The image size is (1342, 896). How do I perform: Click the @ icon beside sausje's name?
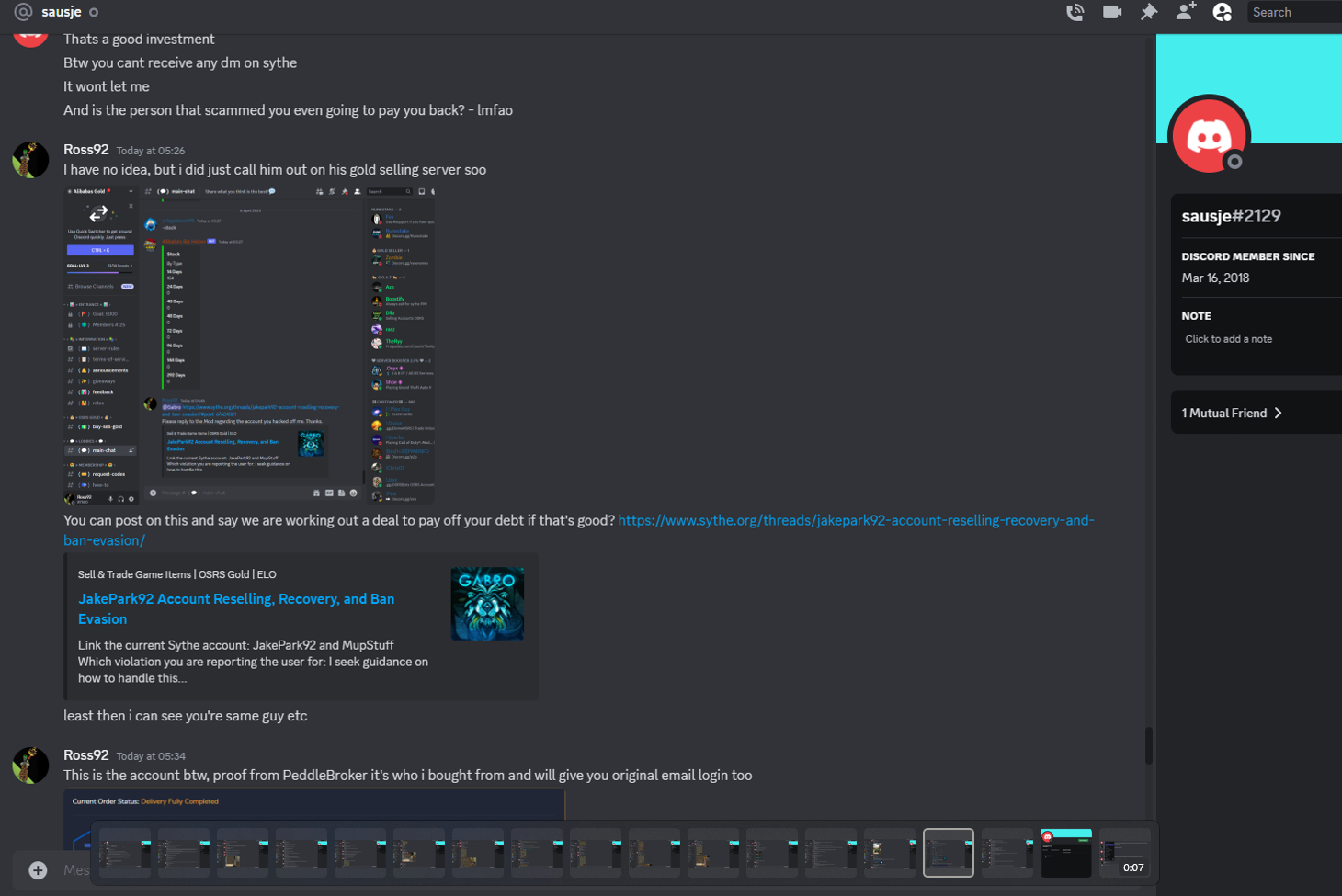pyautogui.click(x=24, y=12)
